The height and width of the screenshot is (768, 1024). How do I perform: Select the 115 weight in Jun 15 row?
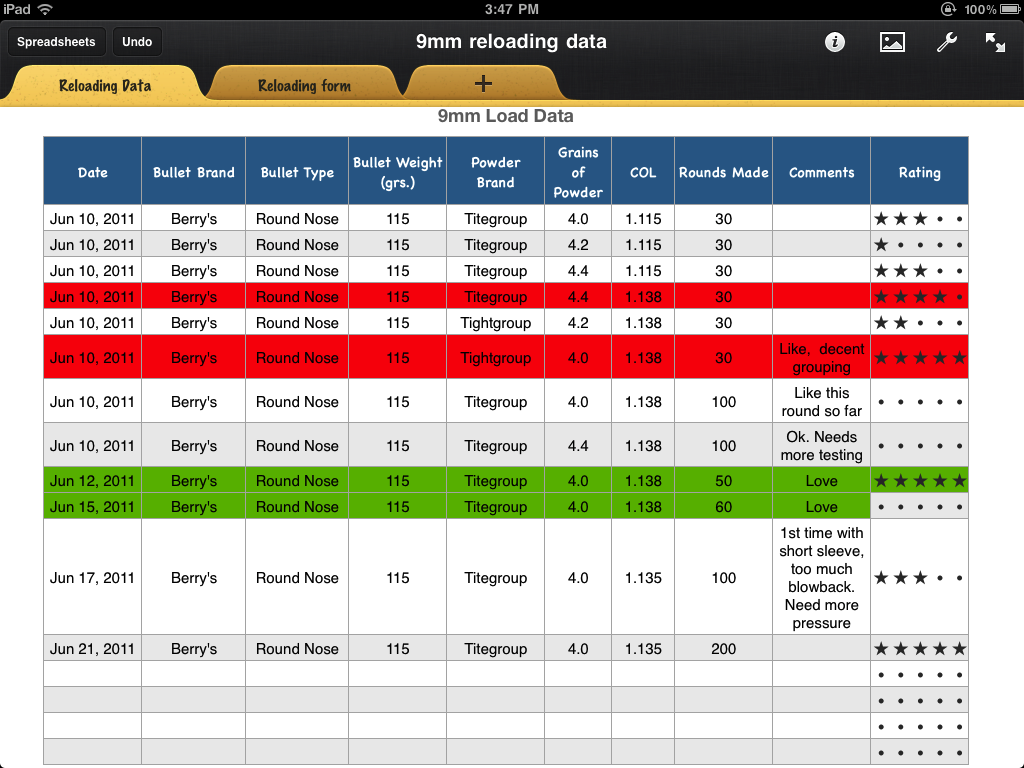coord(398,507)
